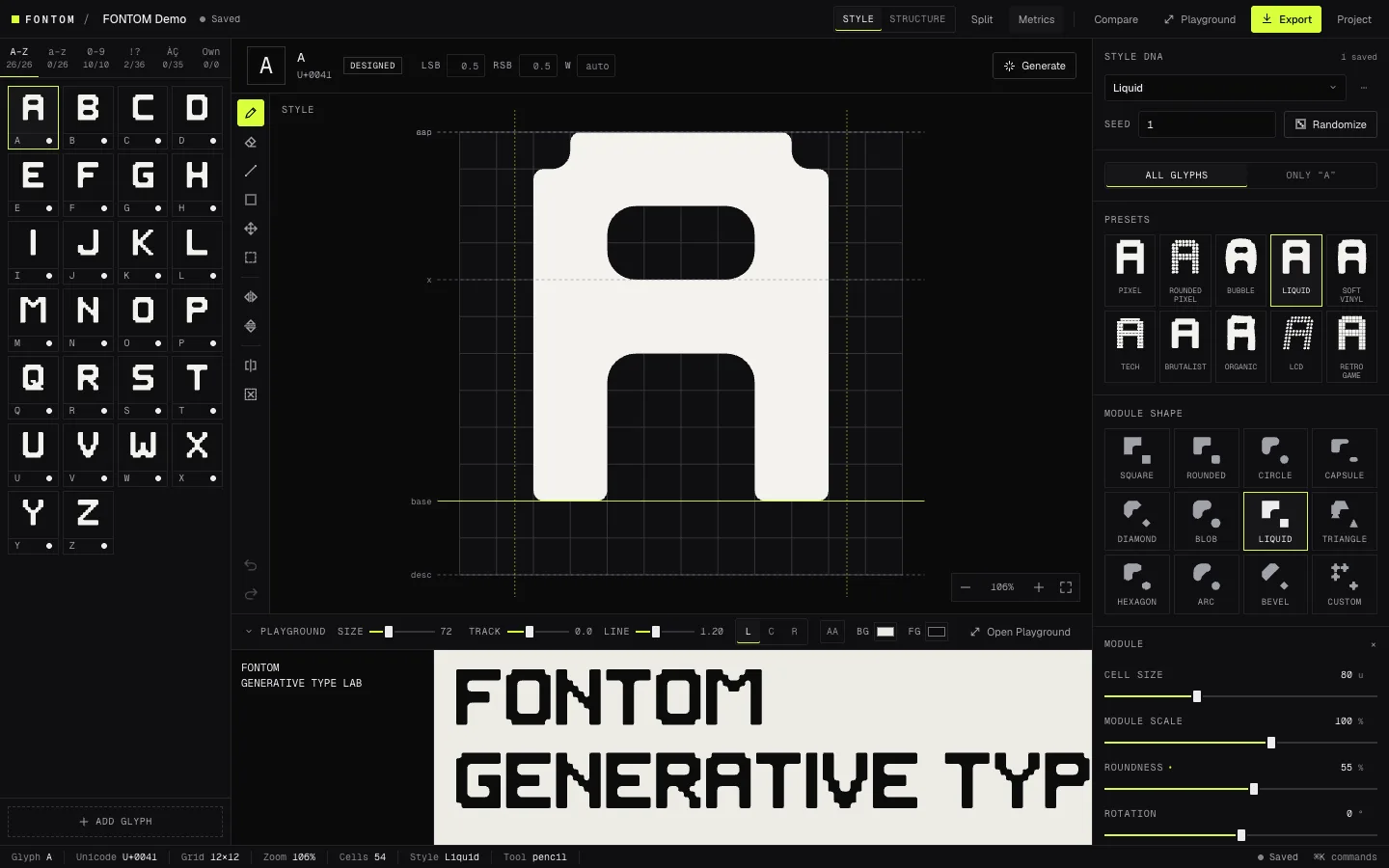Activate the move tool
1389x868 pixels.
point(251,229)
